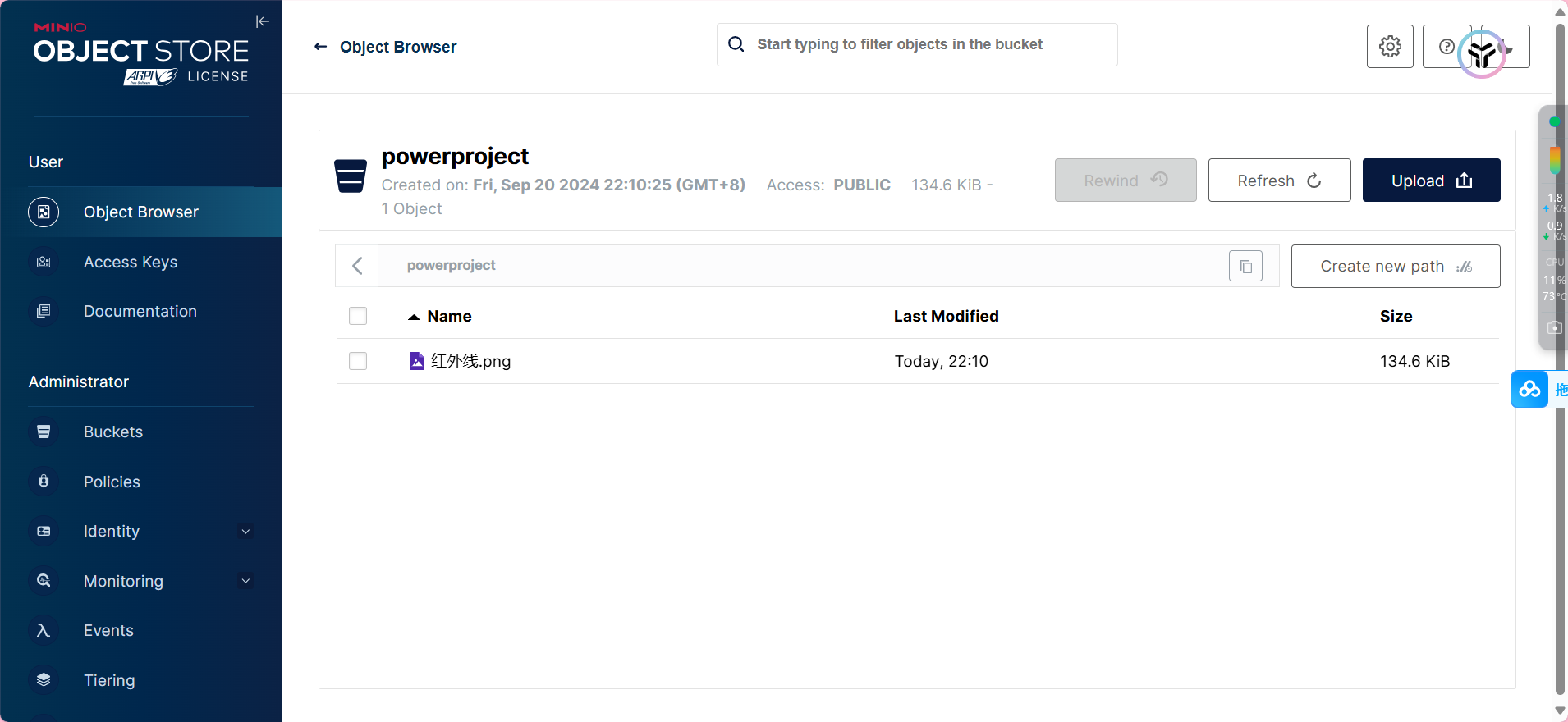The image size is (1568, 722).
Task: Click the Object Browser sidebar icon
Action: 44,212
